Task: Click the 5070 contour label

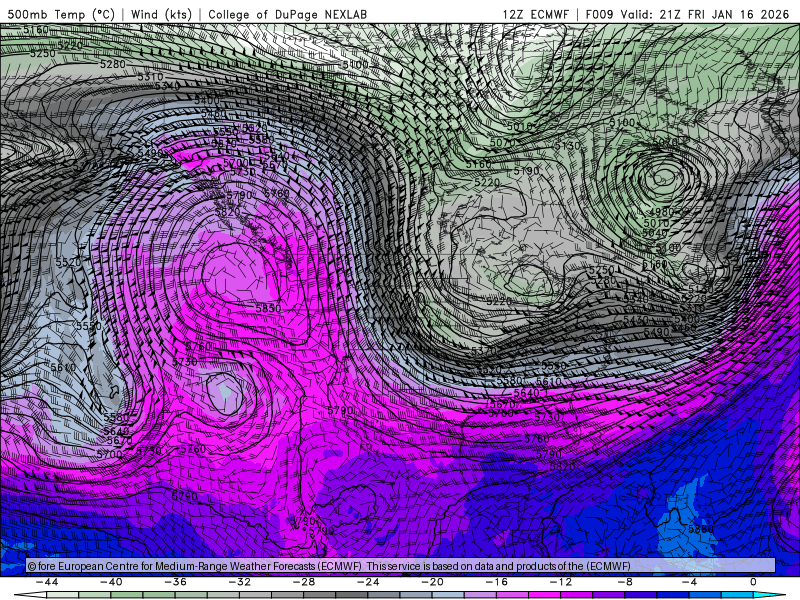Action: tap(503, 142)
